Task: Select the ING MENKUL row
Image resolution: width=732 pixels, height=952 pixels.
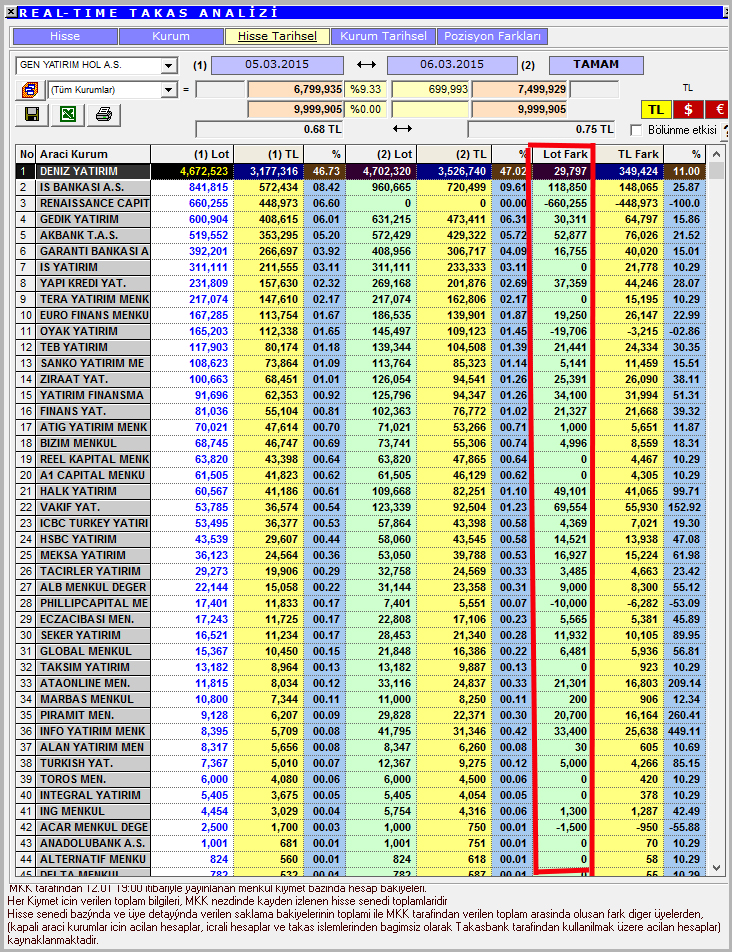Action: coord(361,811)
